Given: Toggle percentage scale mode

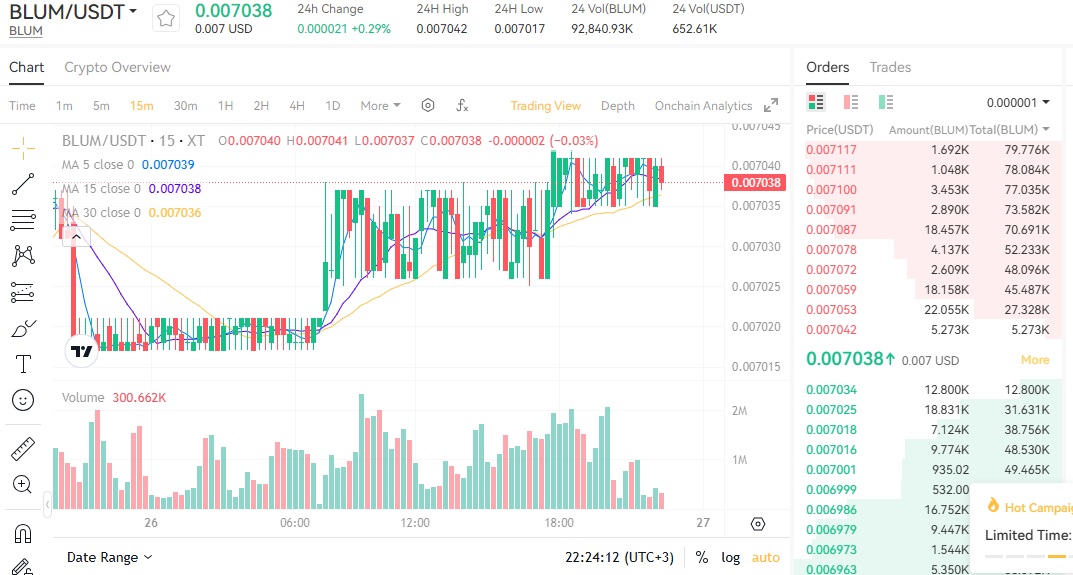Looking at the screenshot, I should click(x=701, y=557).
